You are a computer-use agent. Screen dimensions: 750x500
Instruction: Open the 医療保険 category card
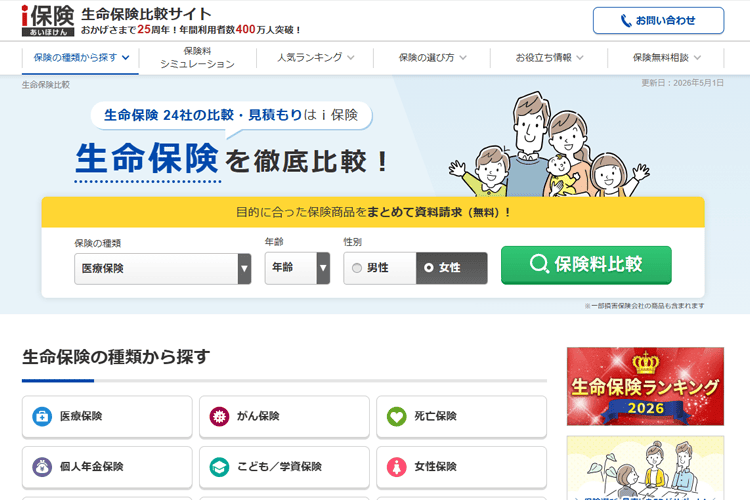[107, 417]
